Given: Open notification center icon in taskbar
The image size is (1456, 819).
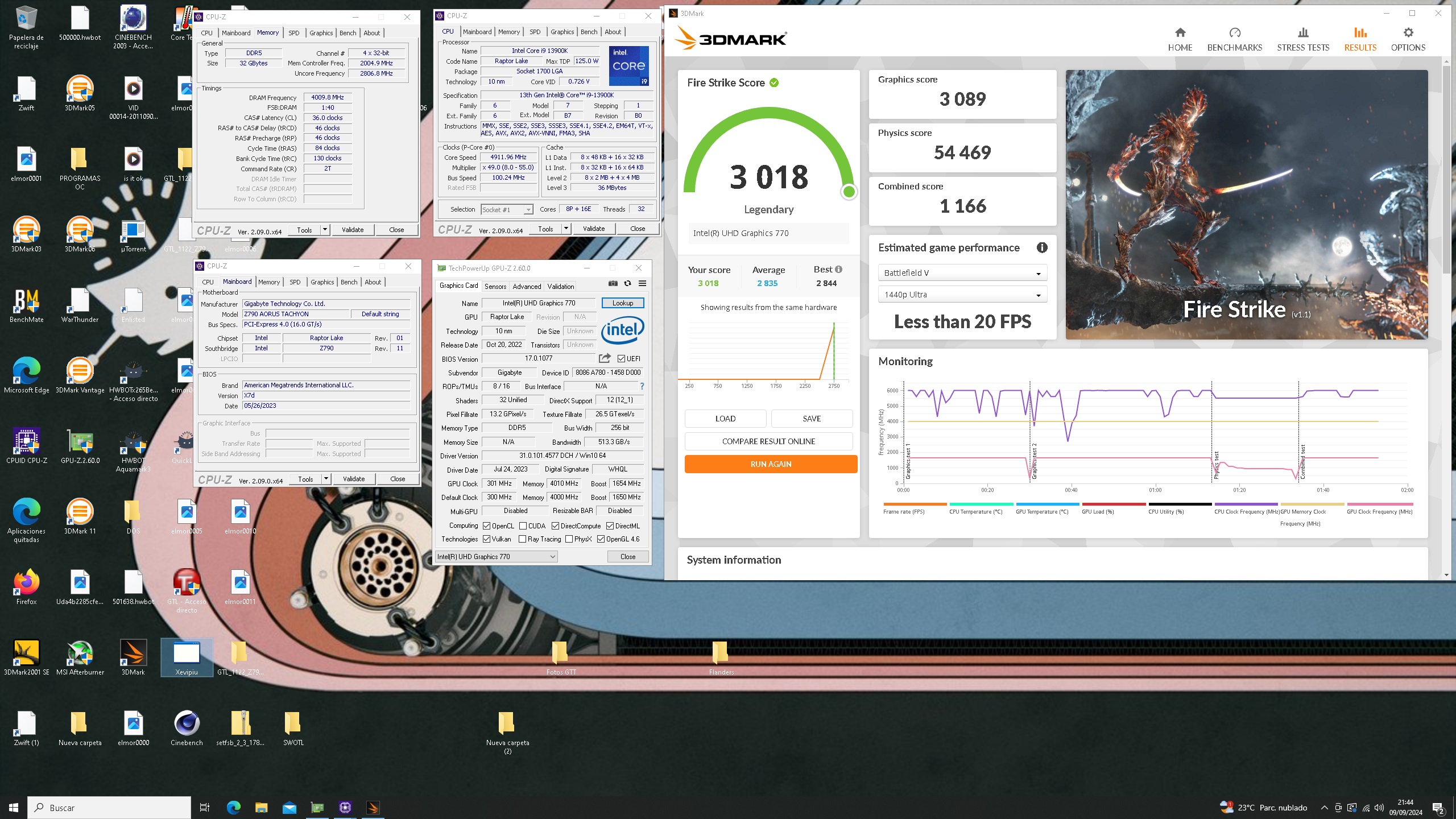Looking at the screenshot, I should (1438, 808).
